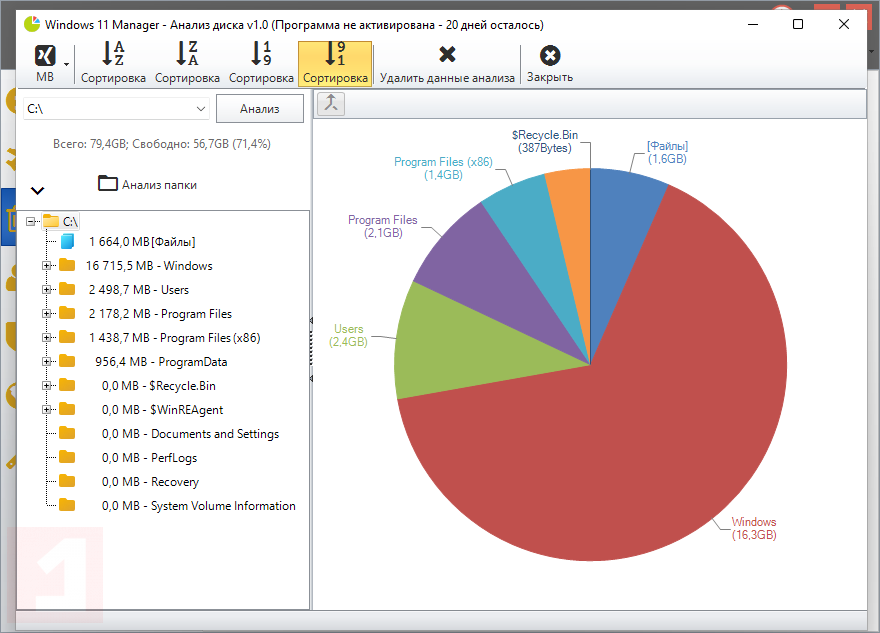
Task: Select the ProgramData folder entry
Action: tap(161, 362)
